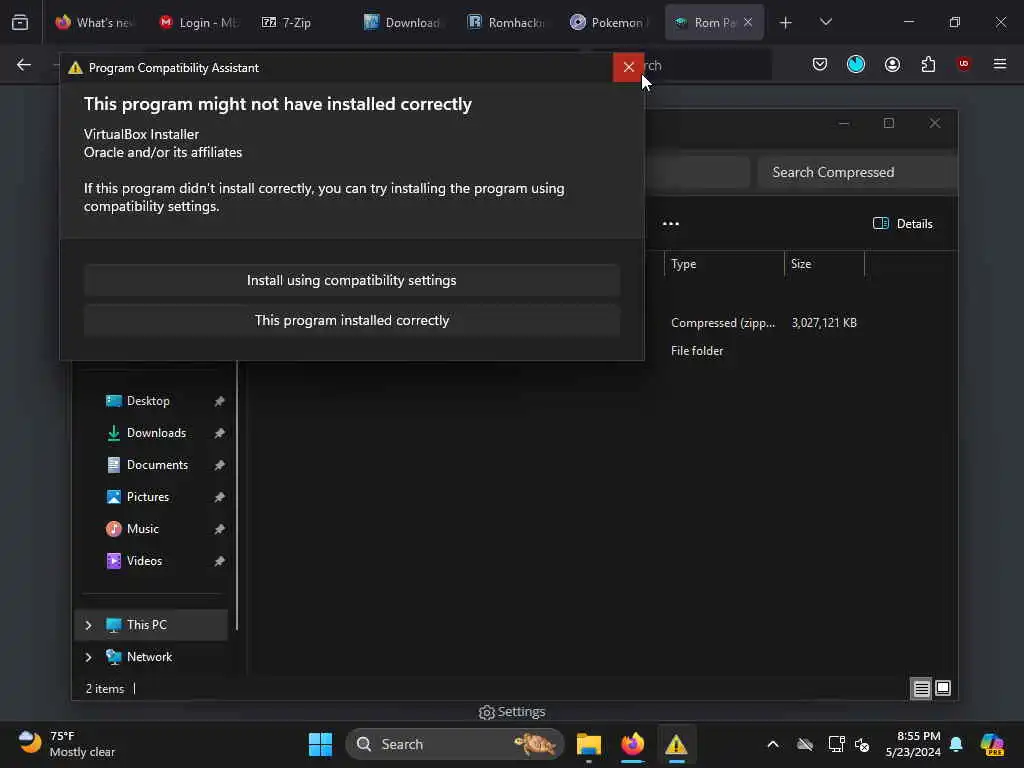
Task: Sort files by the Size column header
Action: 824,264
